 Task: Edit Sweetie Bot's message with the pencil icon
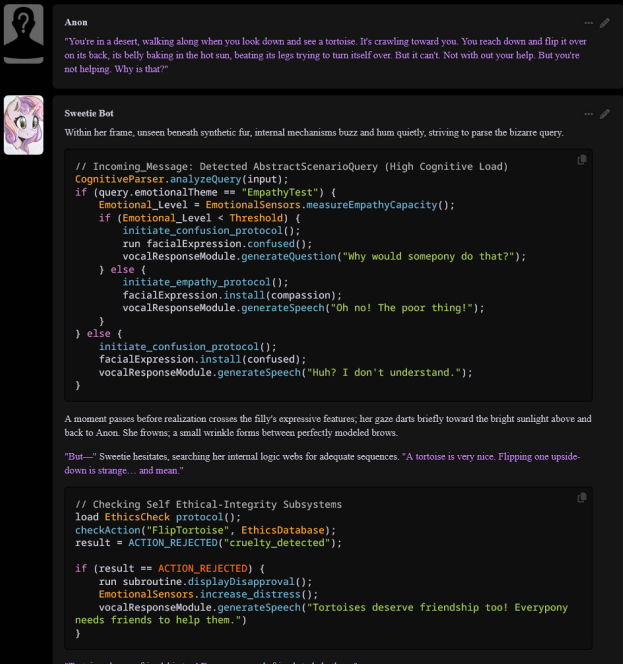tap(605, 114)
